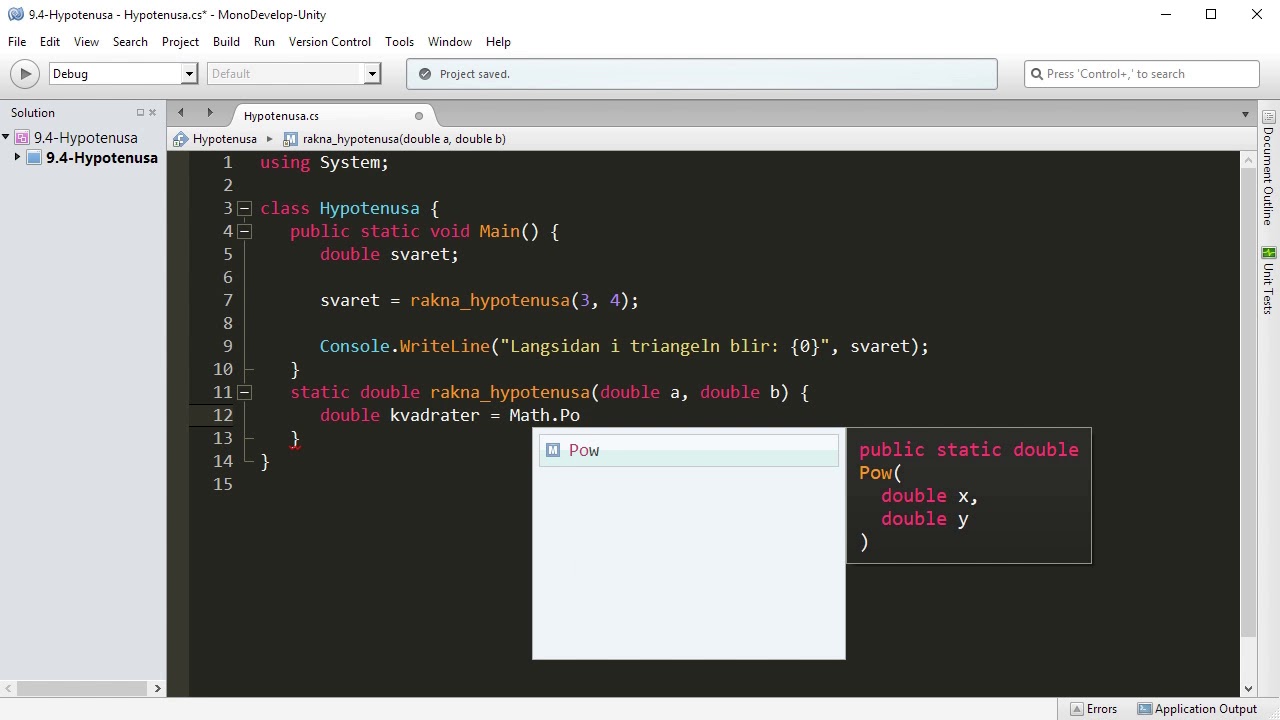Click 'svaret' variable on line 7
1280x720 pixels.
[350, 300]
